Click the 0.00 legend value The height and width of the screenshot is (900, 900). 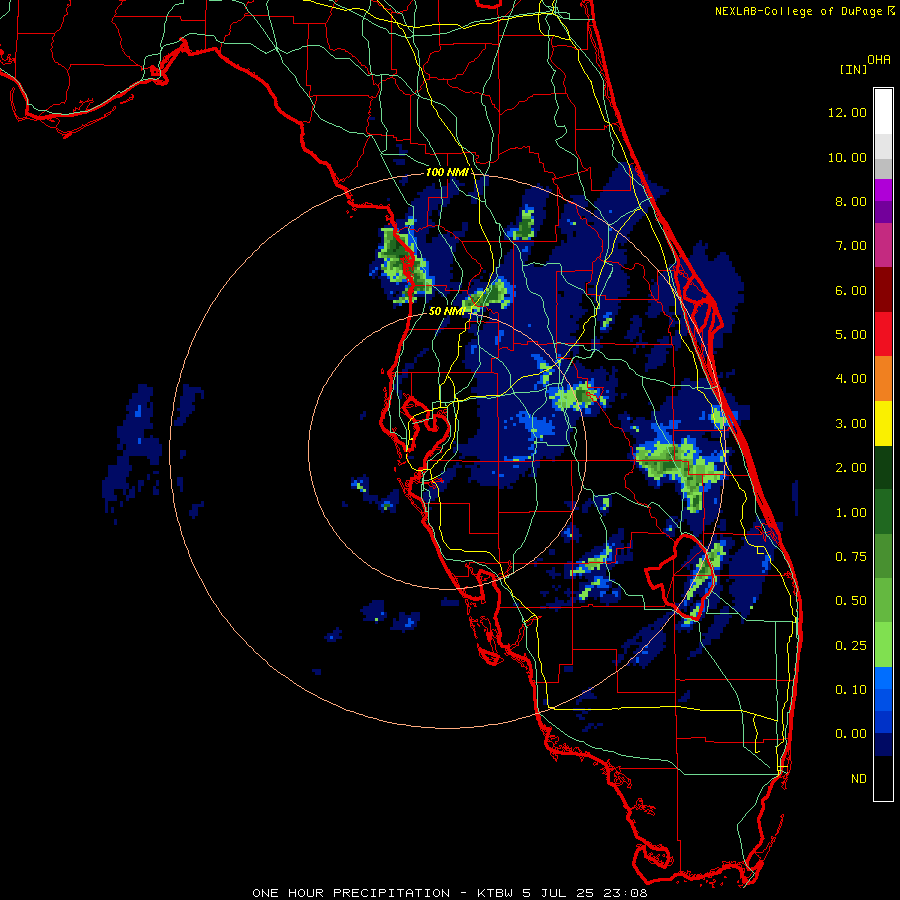coord(851,734)
